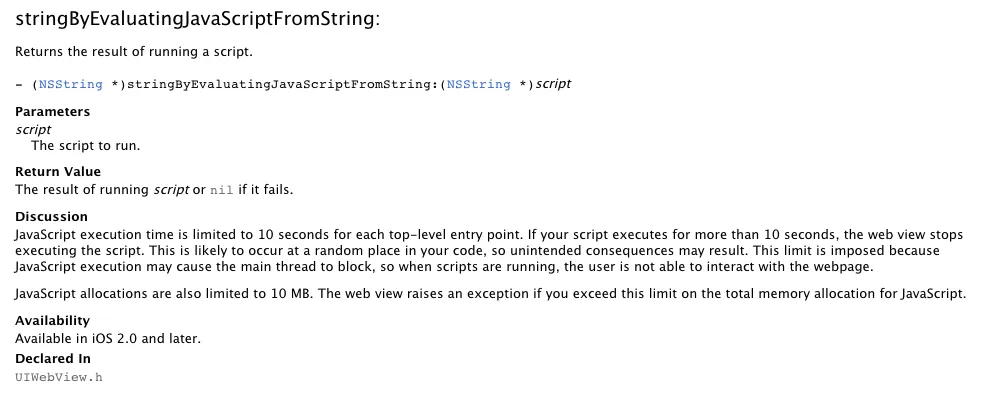Click 'The script to run.' description
Image resolution: width=992 pixels, height=408 pixels.
85,145
